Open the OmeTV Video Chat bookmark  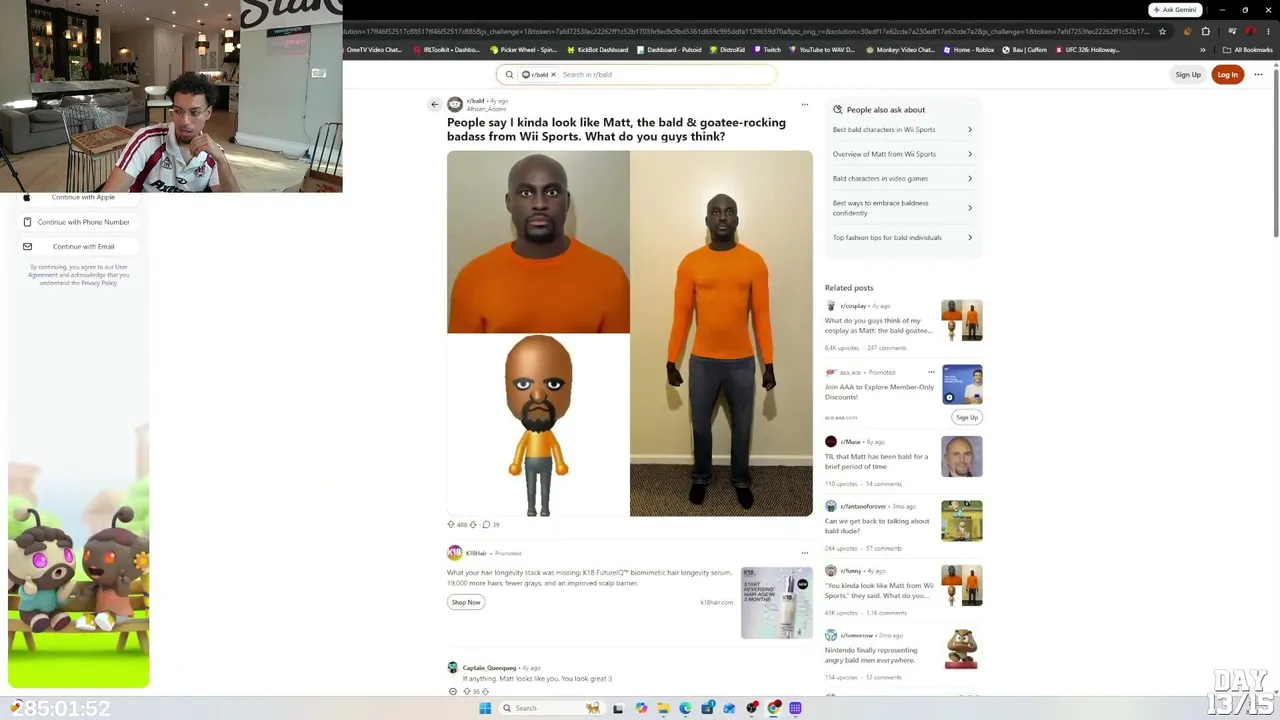[370, 50]
